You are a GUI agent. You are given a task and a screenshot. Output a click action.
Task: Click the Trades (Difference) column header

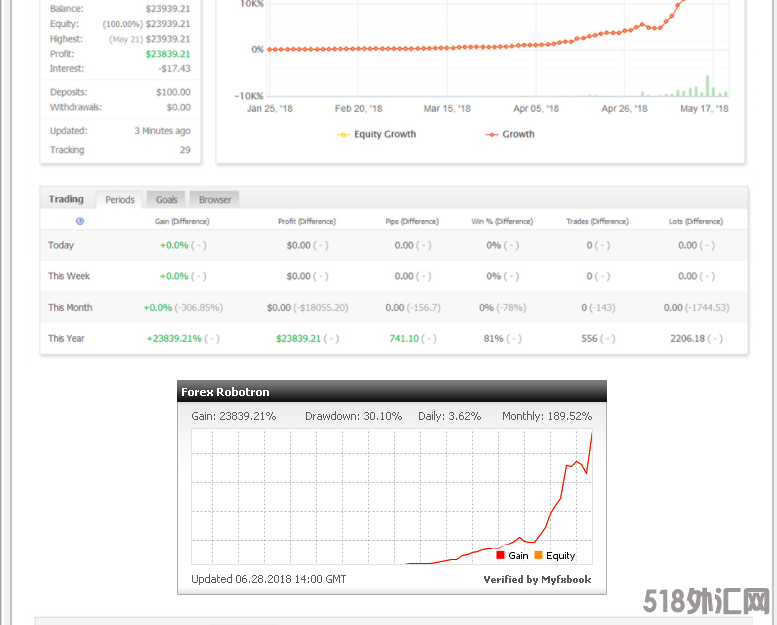[x=597, y=222]
